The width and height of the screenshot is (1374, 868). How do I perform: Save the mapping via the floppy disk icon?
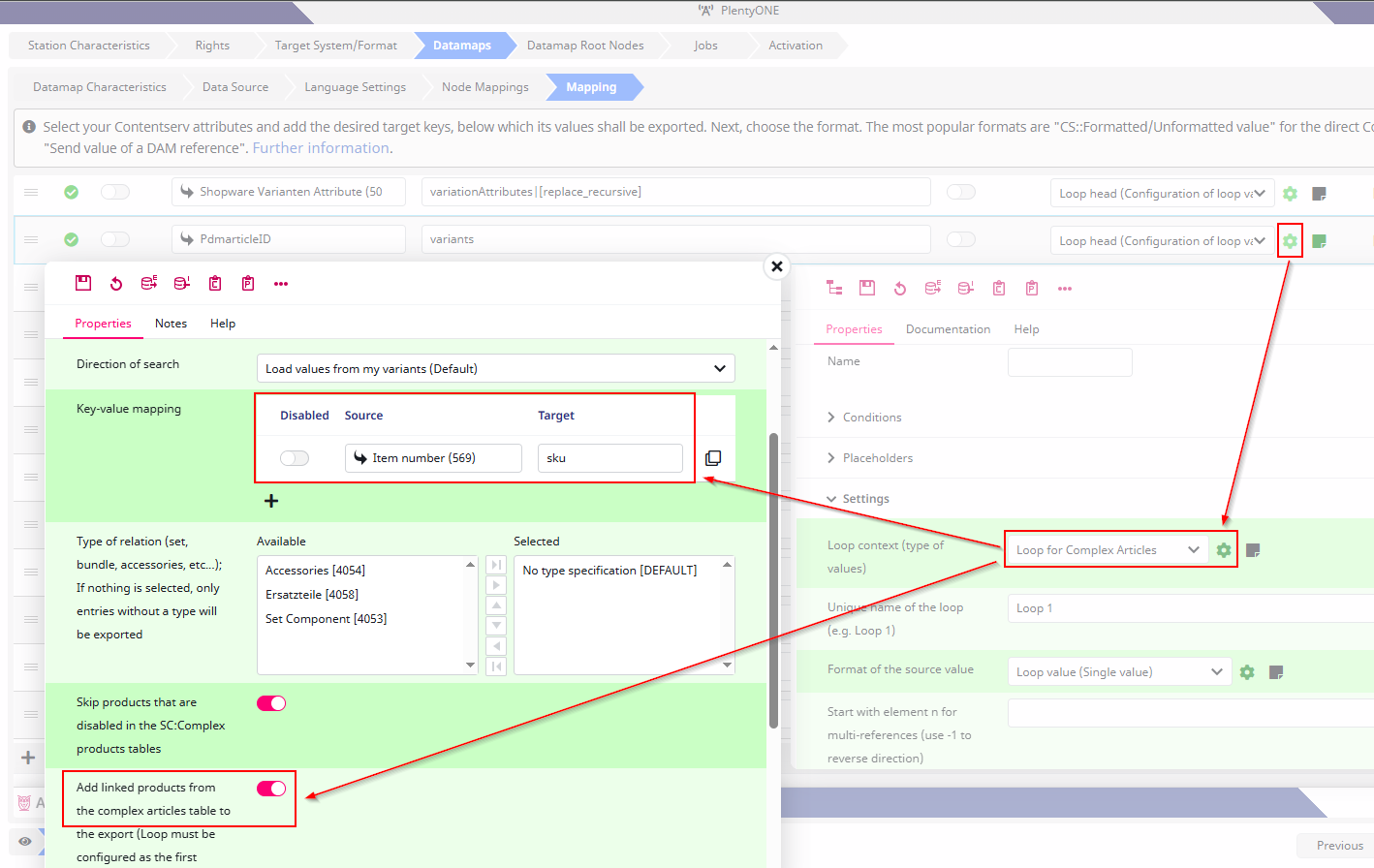click(x=82, y=282)
